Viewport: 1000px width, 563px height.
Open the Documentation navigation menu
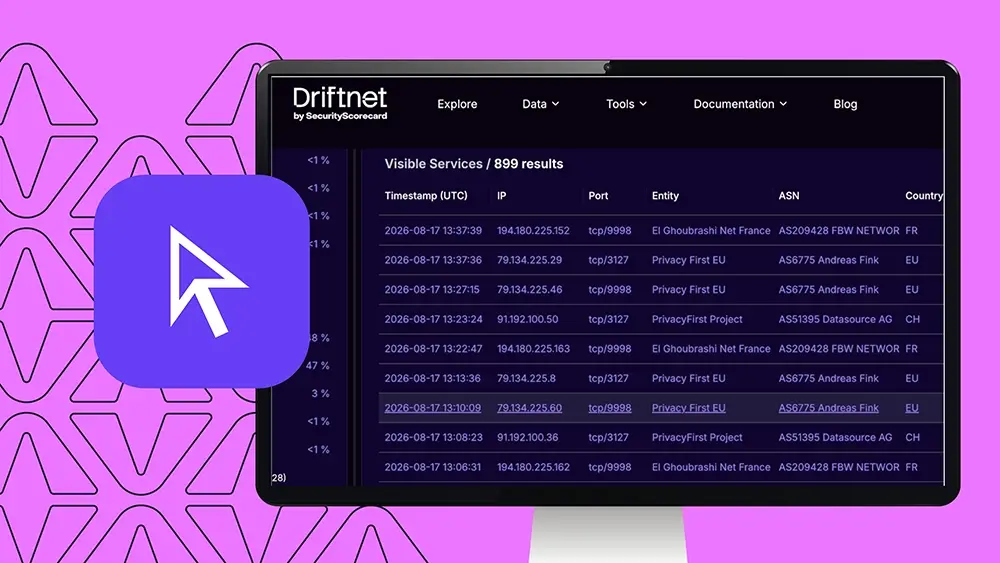coord(740,104)
